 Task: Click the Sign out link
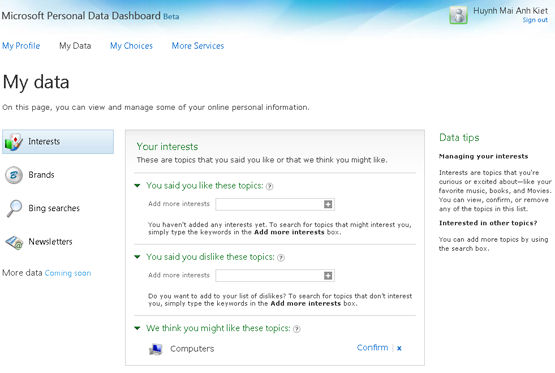pos(535,20)
